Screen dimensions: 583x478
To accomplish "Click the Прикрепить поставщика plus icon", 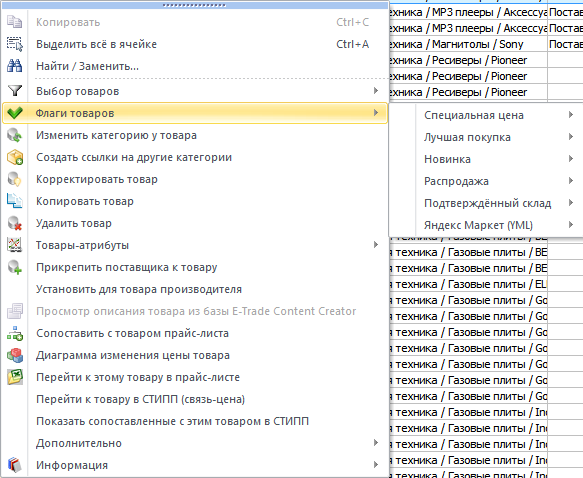I will point(15,267).
